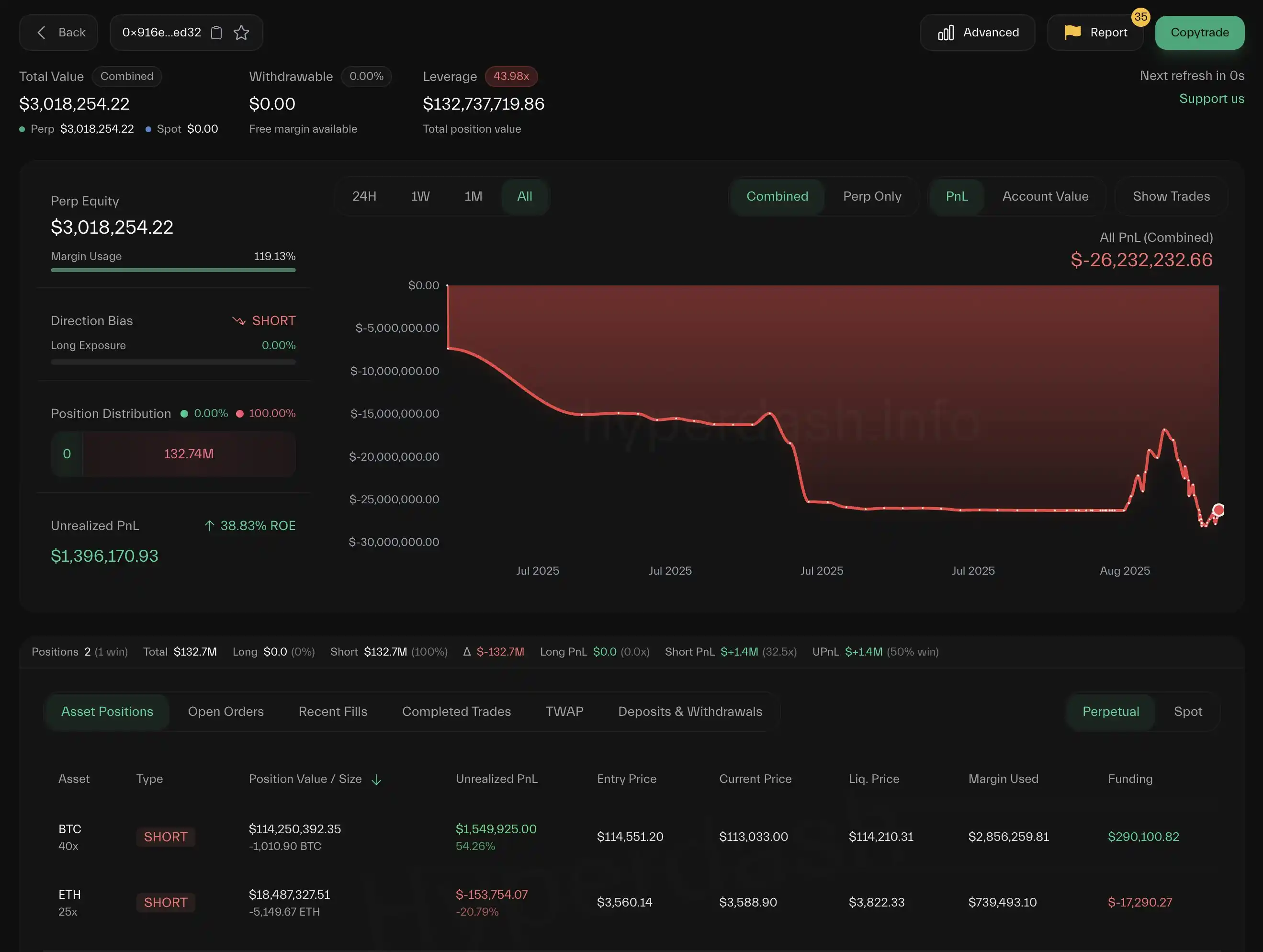Switch chart to Perp Only
Viewport: 1263px width, 952px height.
click(872, 196)
